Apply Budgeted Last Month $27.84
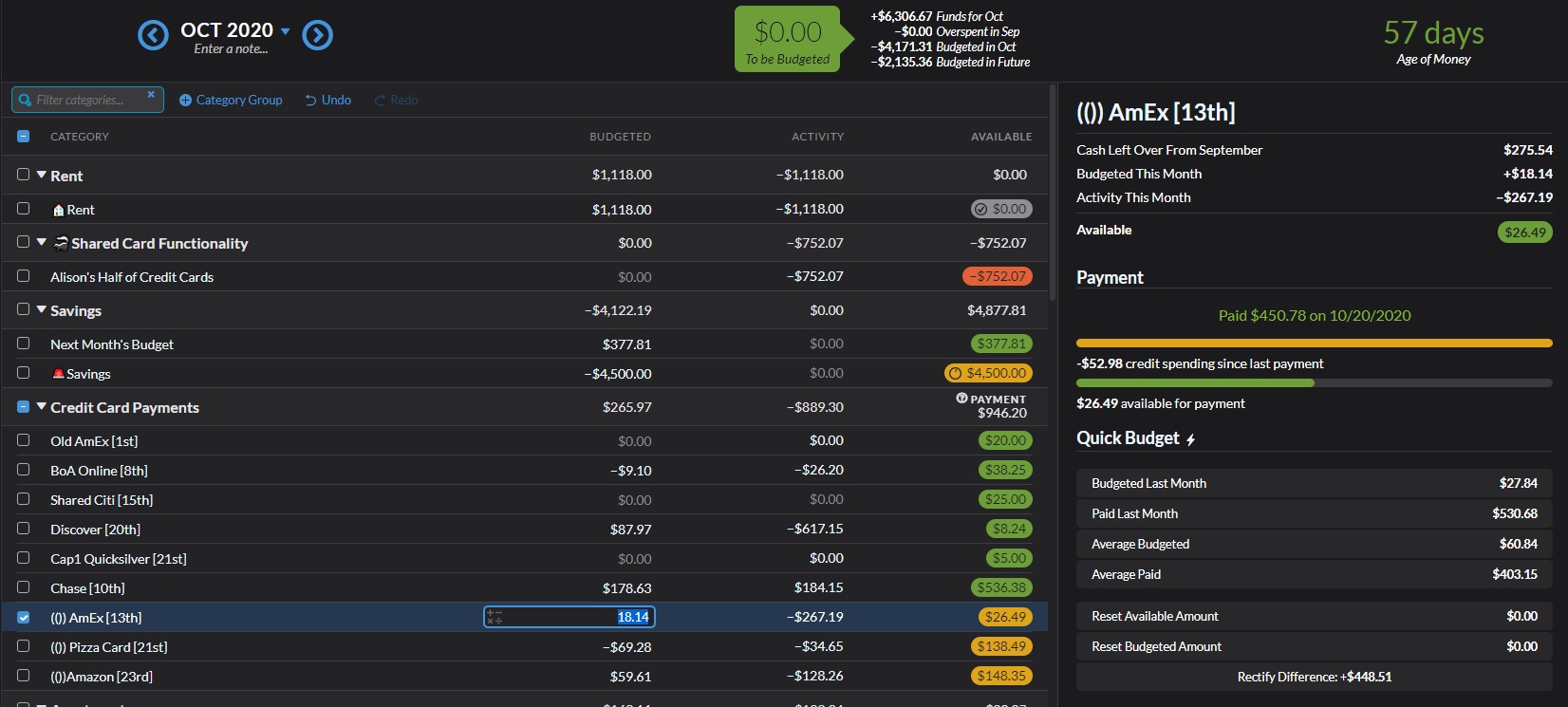This screenshot has height=707, width=1568. [x=1315, y=483]
